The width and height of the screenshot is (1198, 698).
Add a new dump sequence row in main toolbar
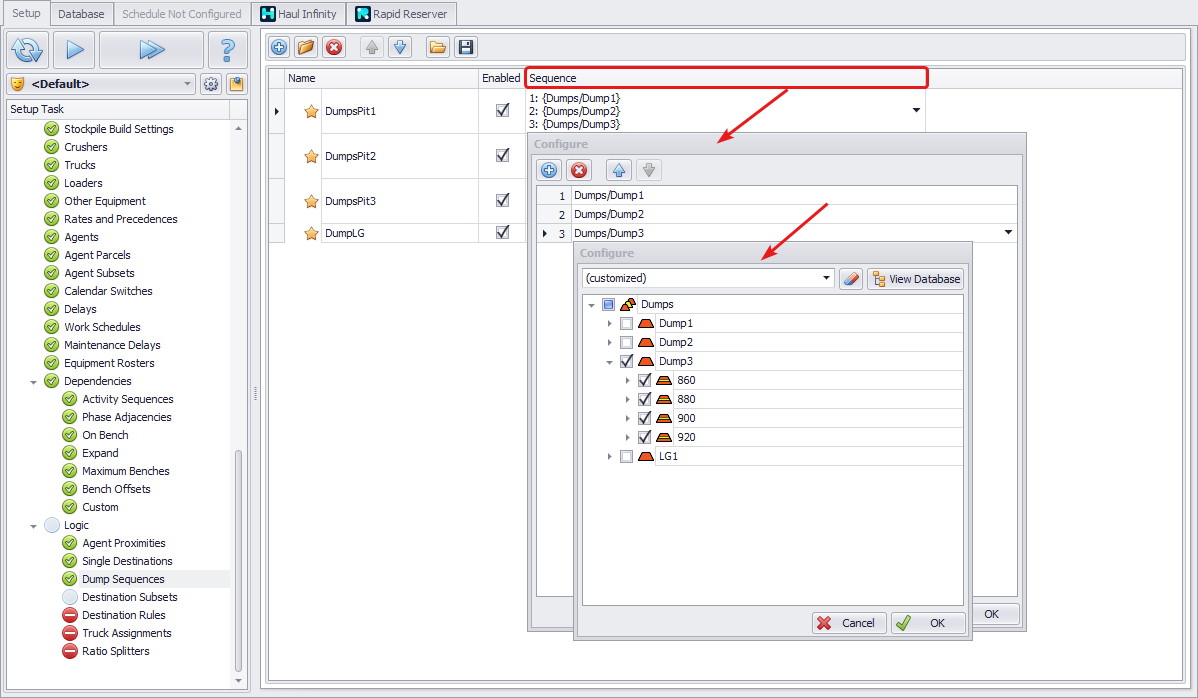tap(279, 47)
